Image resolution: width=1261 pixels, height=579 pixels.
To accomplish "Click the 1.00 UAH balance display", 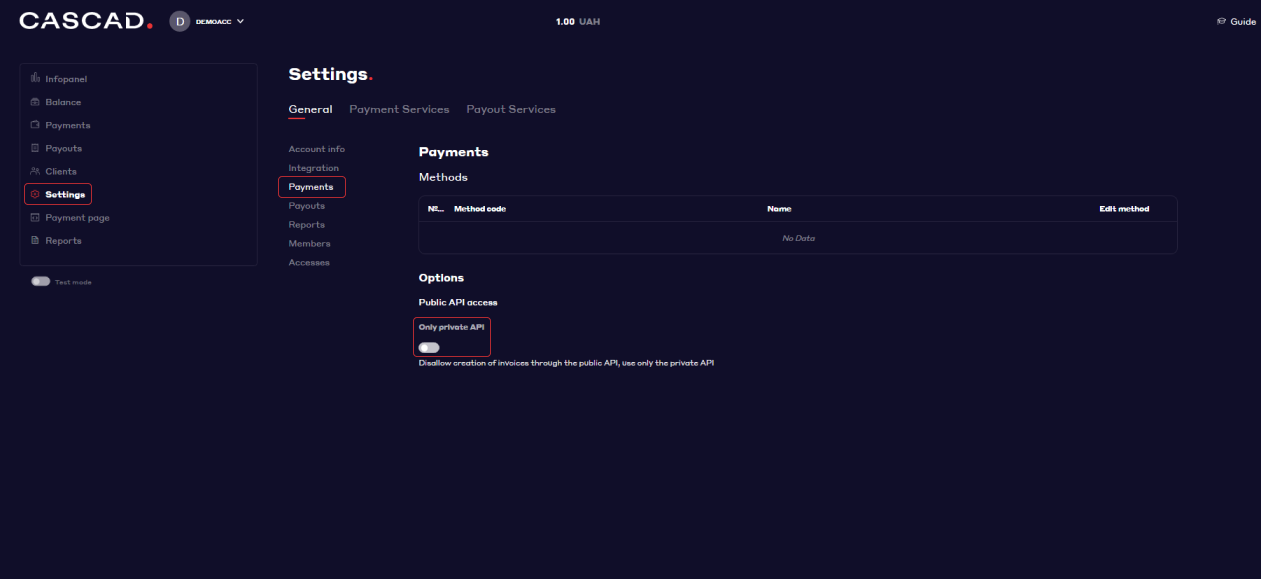I will coord(578,20).
